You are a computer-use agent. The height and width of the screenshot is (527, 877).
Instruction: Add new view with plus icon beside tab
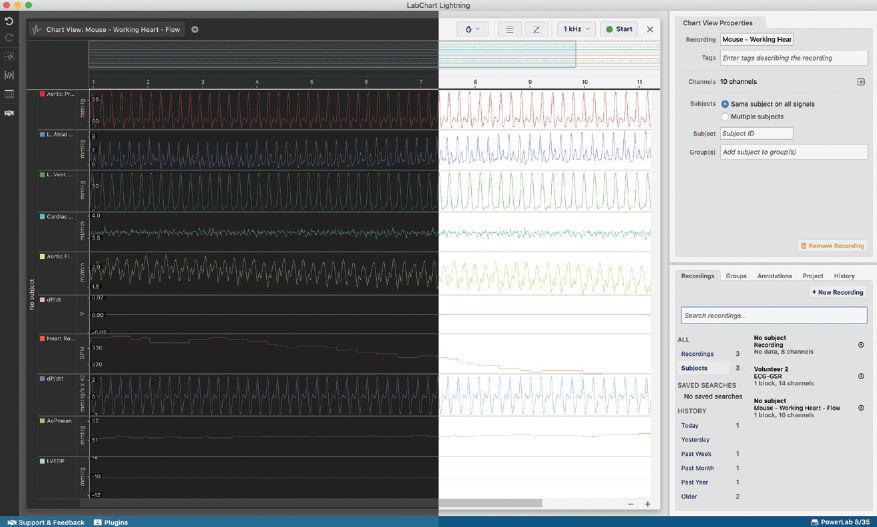coord(195,30)
